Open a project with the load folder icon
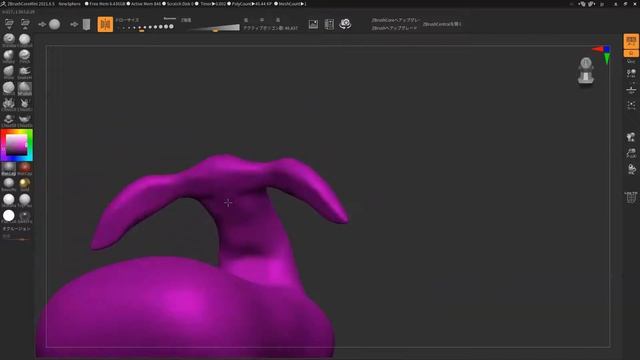The height and width of the screenshot is (360, 640). pos(9,24)
